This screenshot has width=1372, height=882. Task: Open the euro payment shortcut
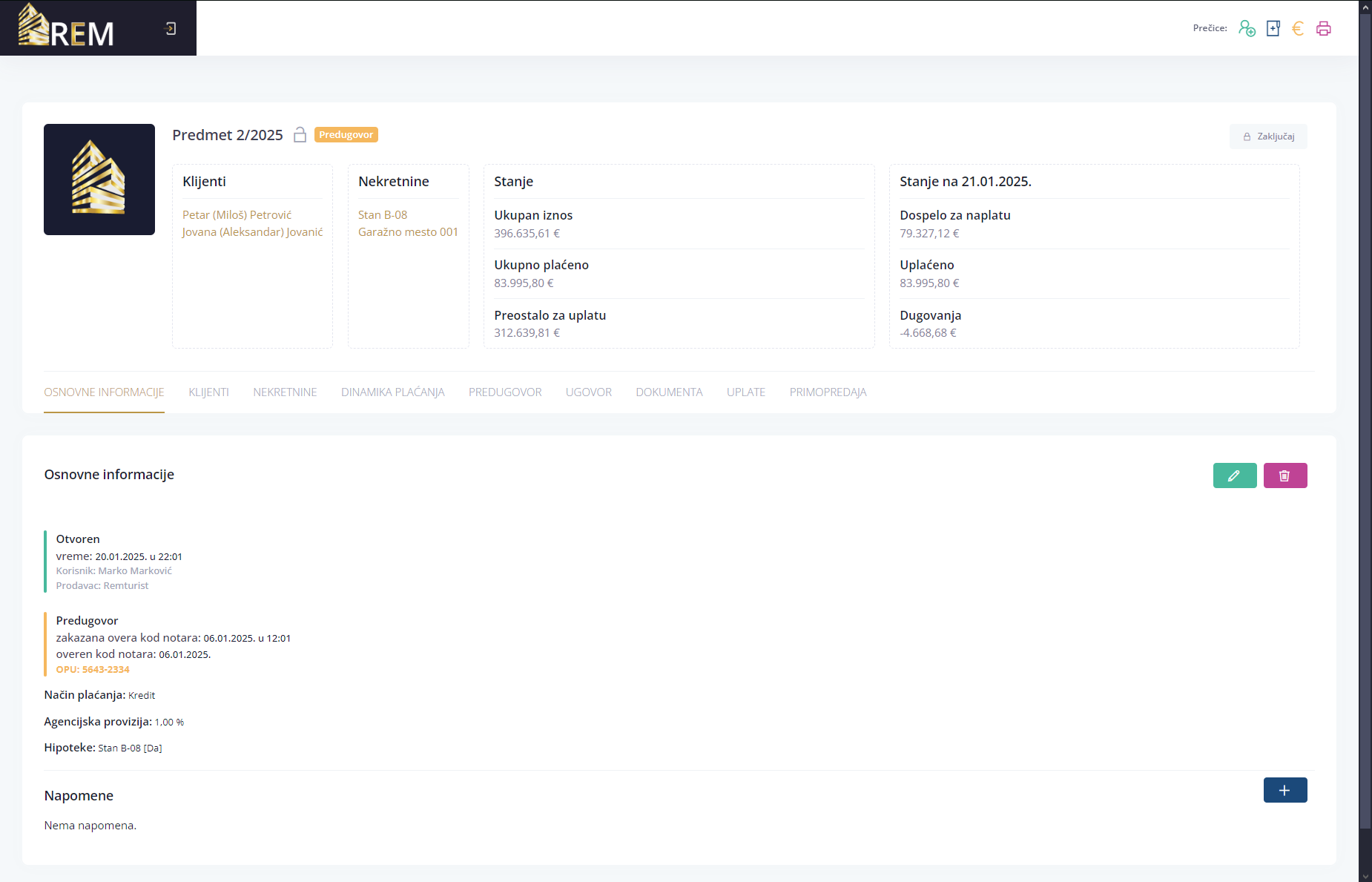pos(1298,29)
